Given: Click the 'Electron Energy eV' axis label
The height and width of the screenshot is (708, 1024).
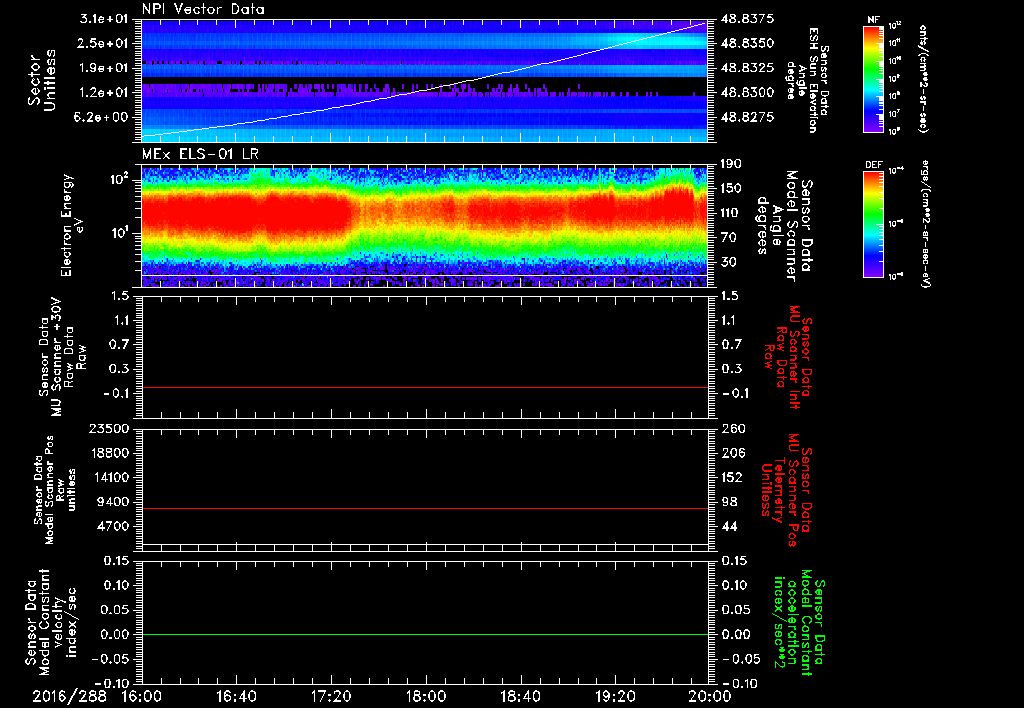Looking at the screenshot, I should [x=71, y=225].
